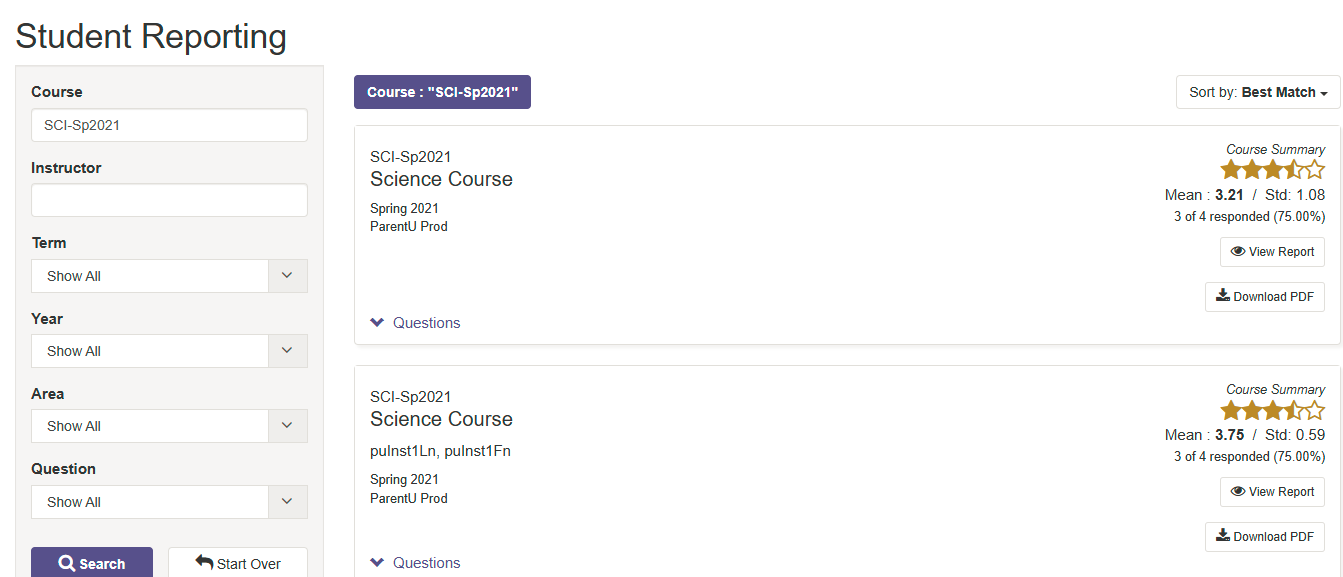Expand Questions under second Science Course
This screenshot has width=1343, height=577.
pyautogui.click(x=415, y=563)
